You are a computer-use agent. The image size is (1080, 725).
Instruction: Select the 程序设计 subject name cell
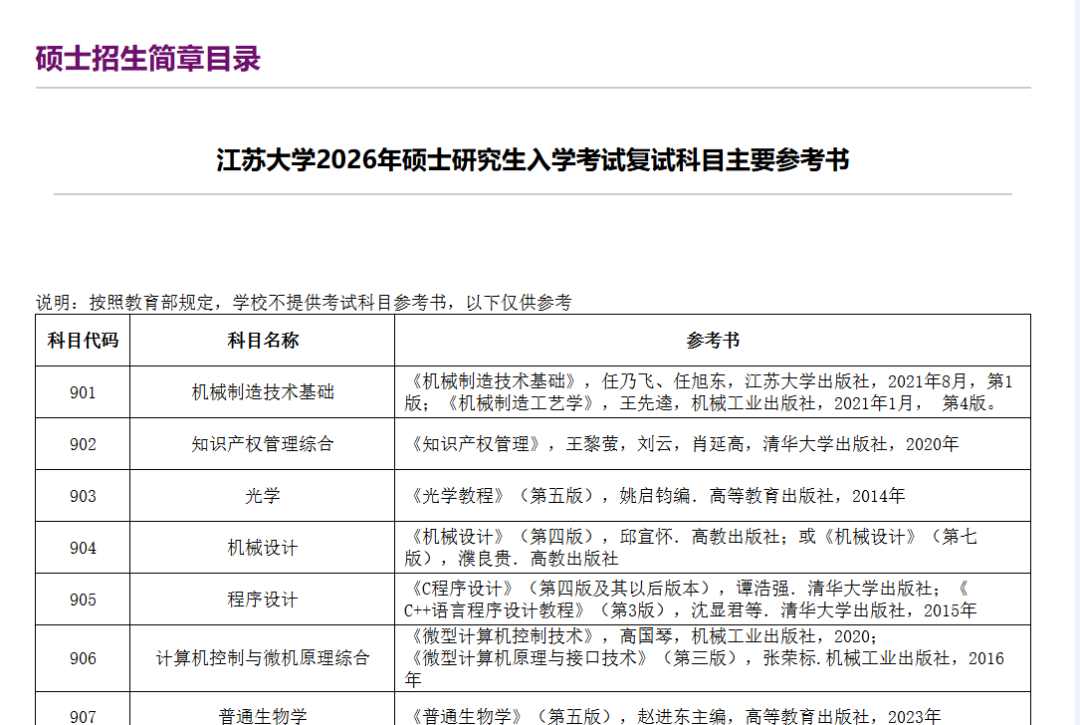(x=262, y=600)
